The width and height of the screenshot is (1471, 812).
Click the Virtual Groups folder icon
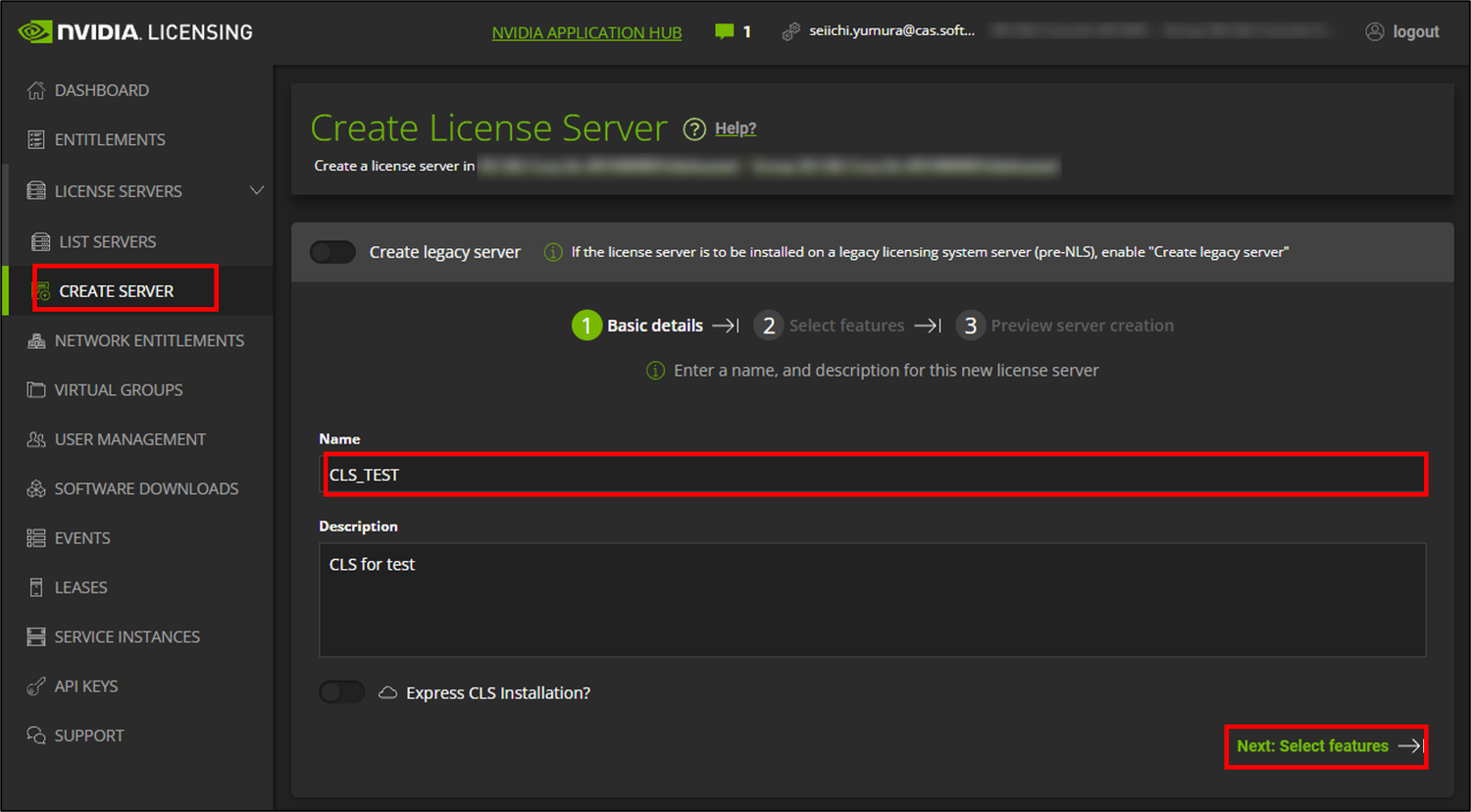(36, 389)
